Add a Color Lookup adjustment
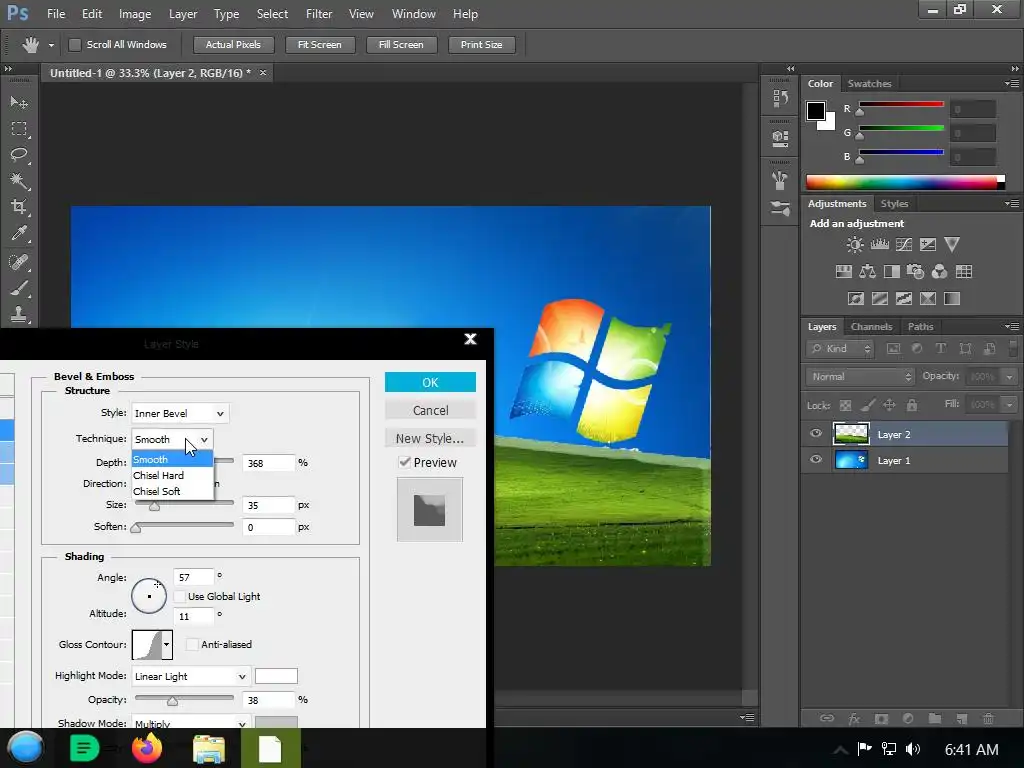The image size is (1024, 768). tap(964, 272)
